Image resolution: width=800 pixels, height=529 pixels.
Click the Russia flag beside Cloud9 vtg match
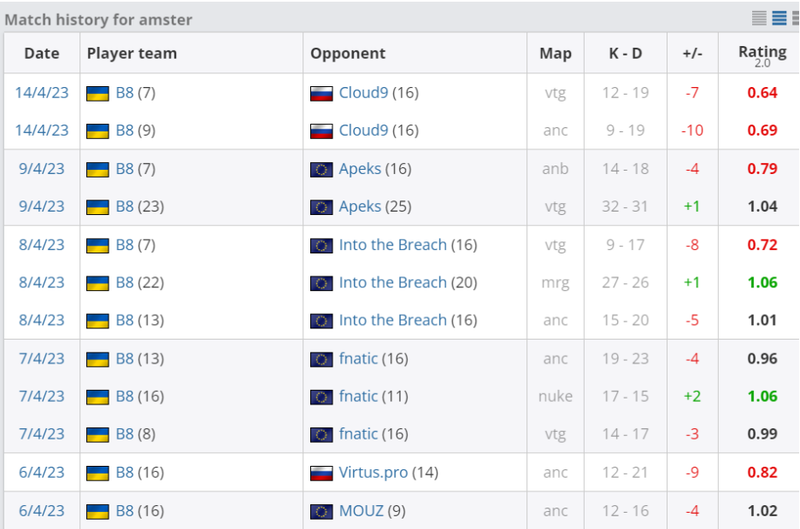click(x=321, y=93)
